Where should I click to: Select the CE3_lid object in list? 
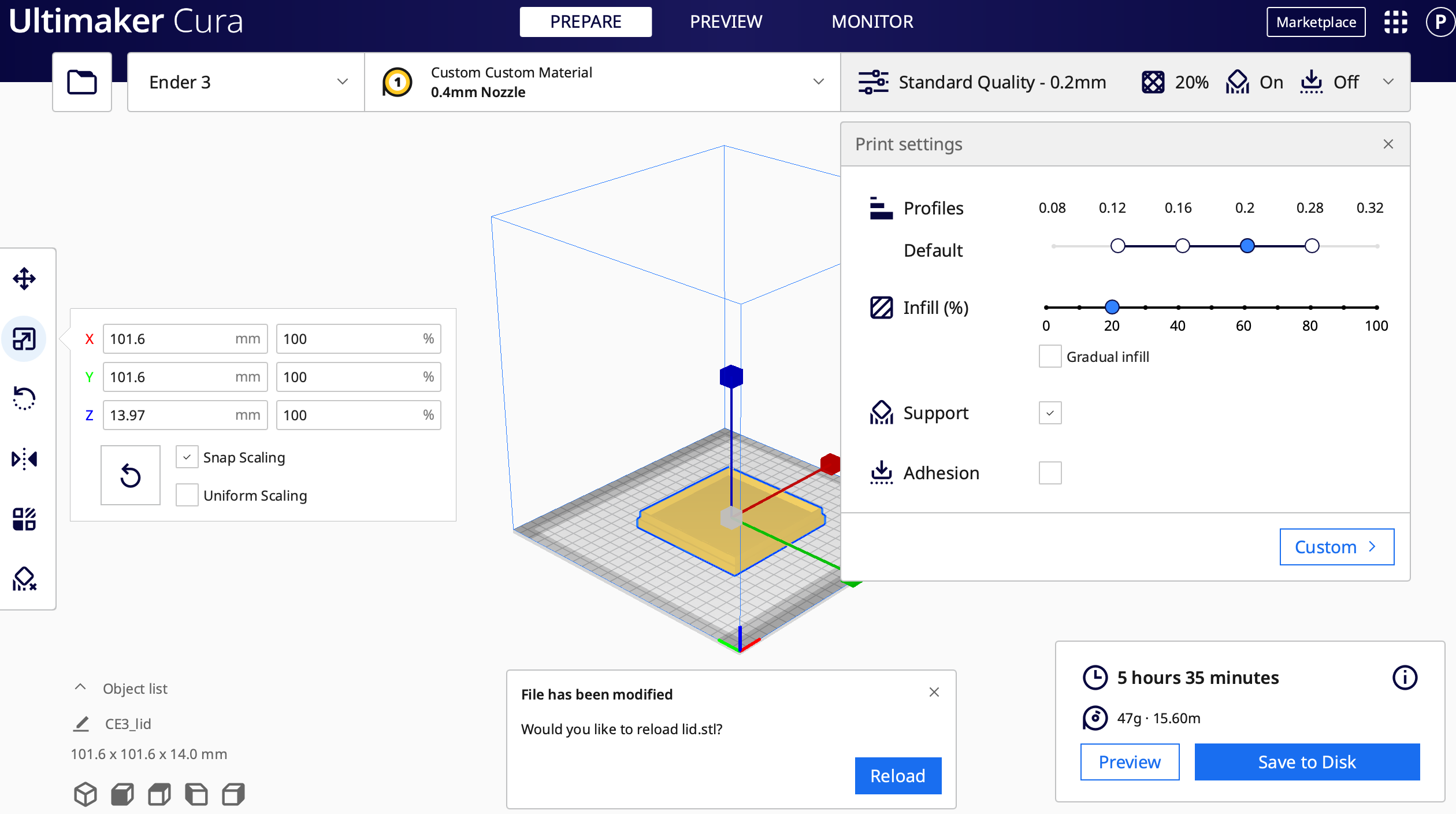pos(128,724)
